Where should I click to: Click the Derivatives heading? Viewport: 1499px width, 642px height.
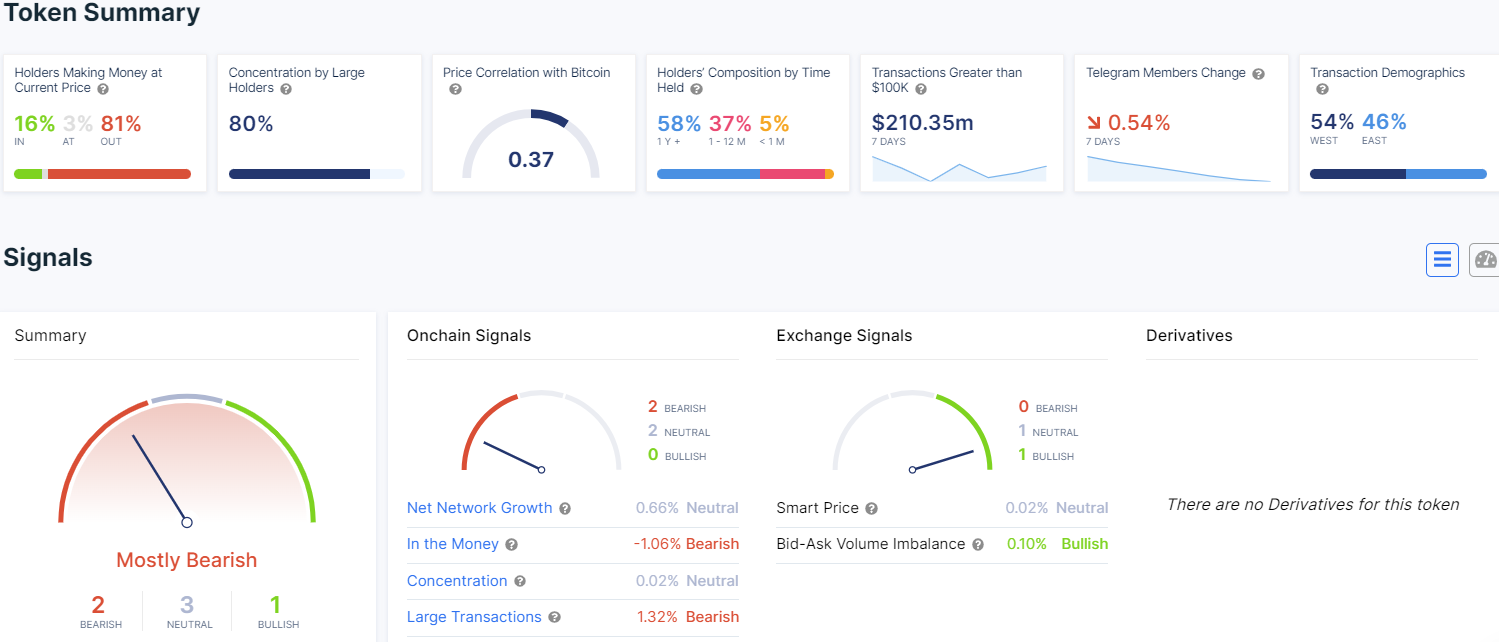coord(1189,336)
